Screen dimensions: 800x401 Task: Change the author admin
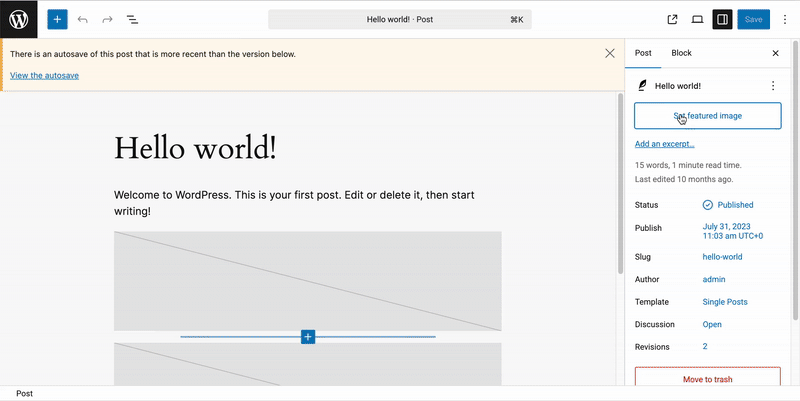pyautogui.click(x=714, y=279)
